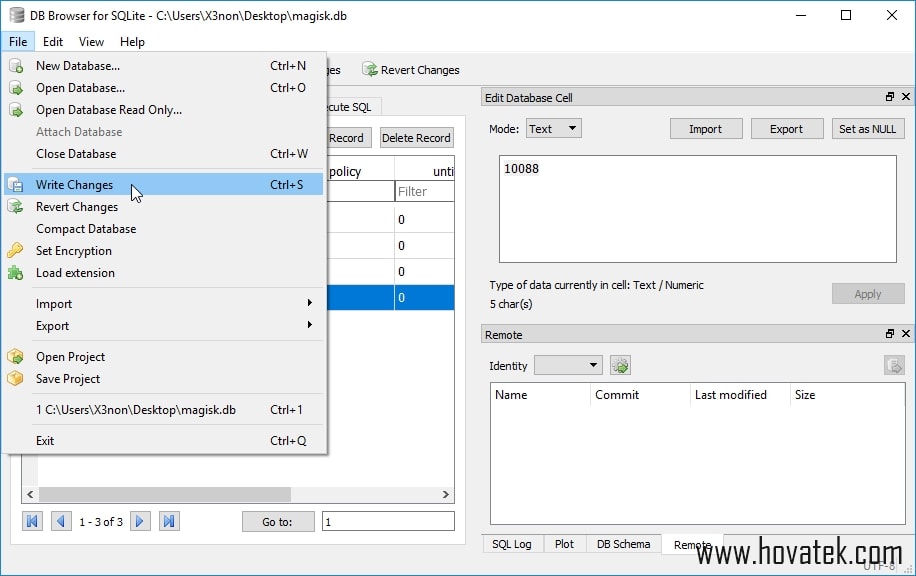Close the Edit Database Cell panel
Image resolution: width=916 pixels, height=576 pixels.
905,96
